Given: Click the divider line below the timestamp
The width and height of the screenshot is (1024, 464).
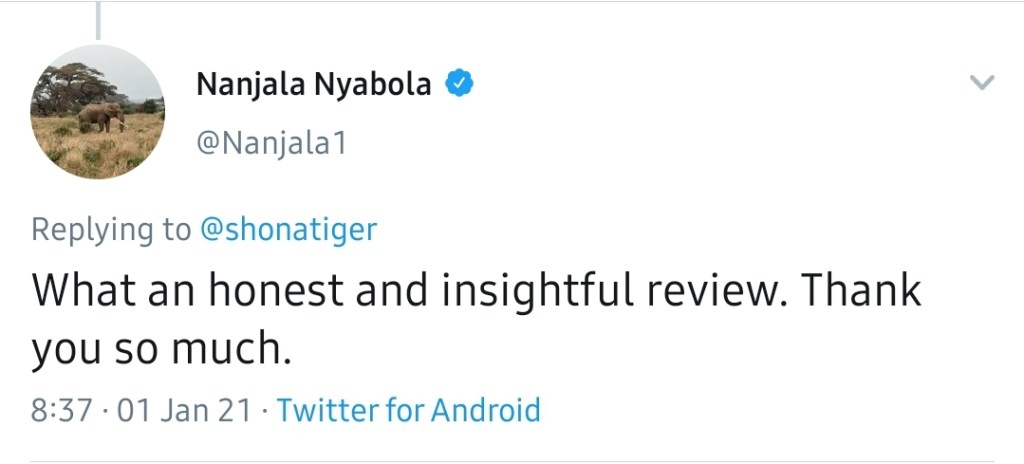Looking at the screenshot, I should click(512, 461).
